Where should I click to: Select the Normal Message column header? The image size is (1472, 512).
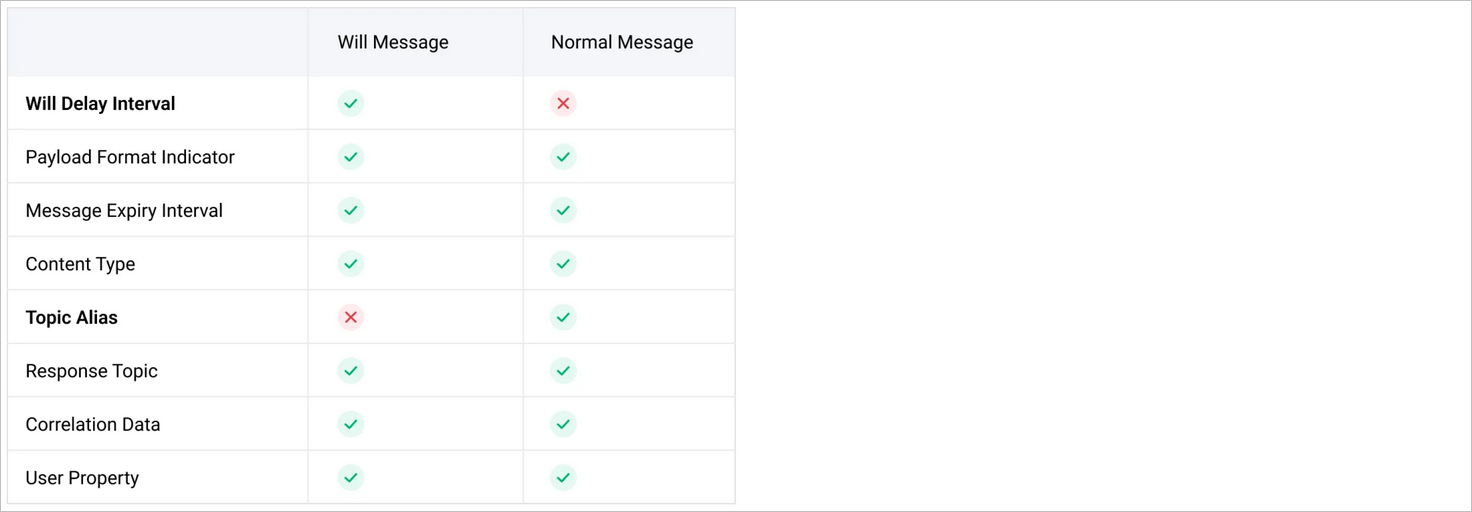(622, 42)
